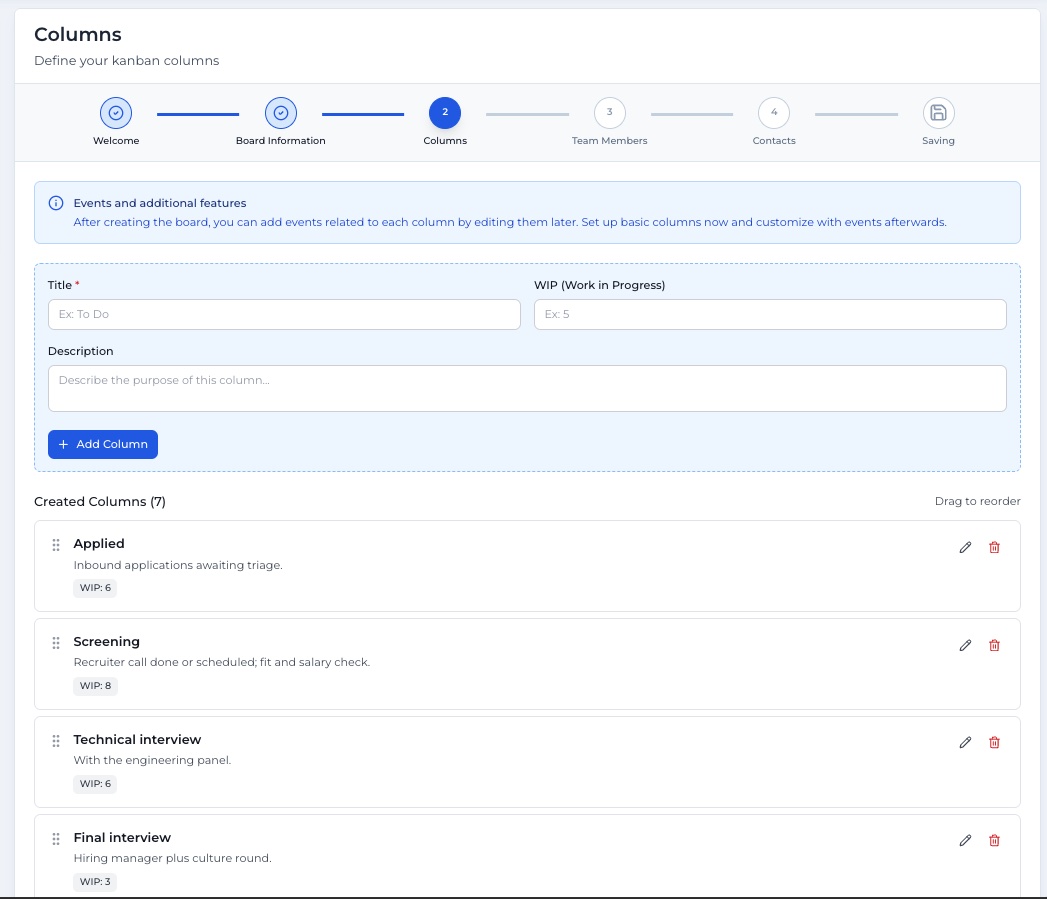Click the 'Drag to reorder' hint text
Viewport: 1047px width, 899px height.
[x=978, y=502]
